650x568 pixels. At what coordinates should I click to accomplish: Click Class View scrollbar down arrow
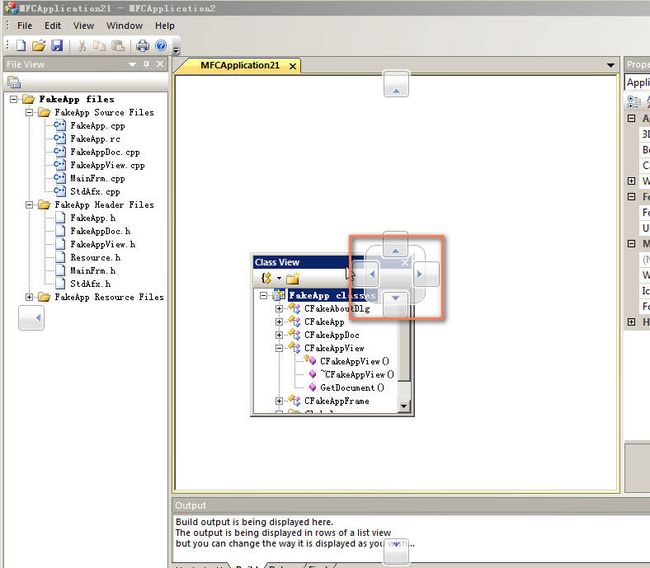(404, 406)
